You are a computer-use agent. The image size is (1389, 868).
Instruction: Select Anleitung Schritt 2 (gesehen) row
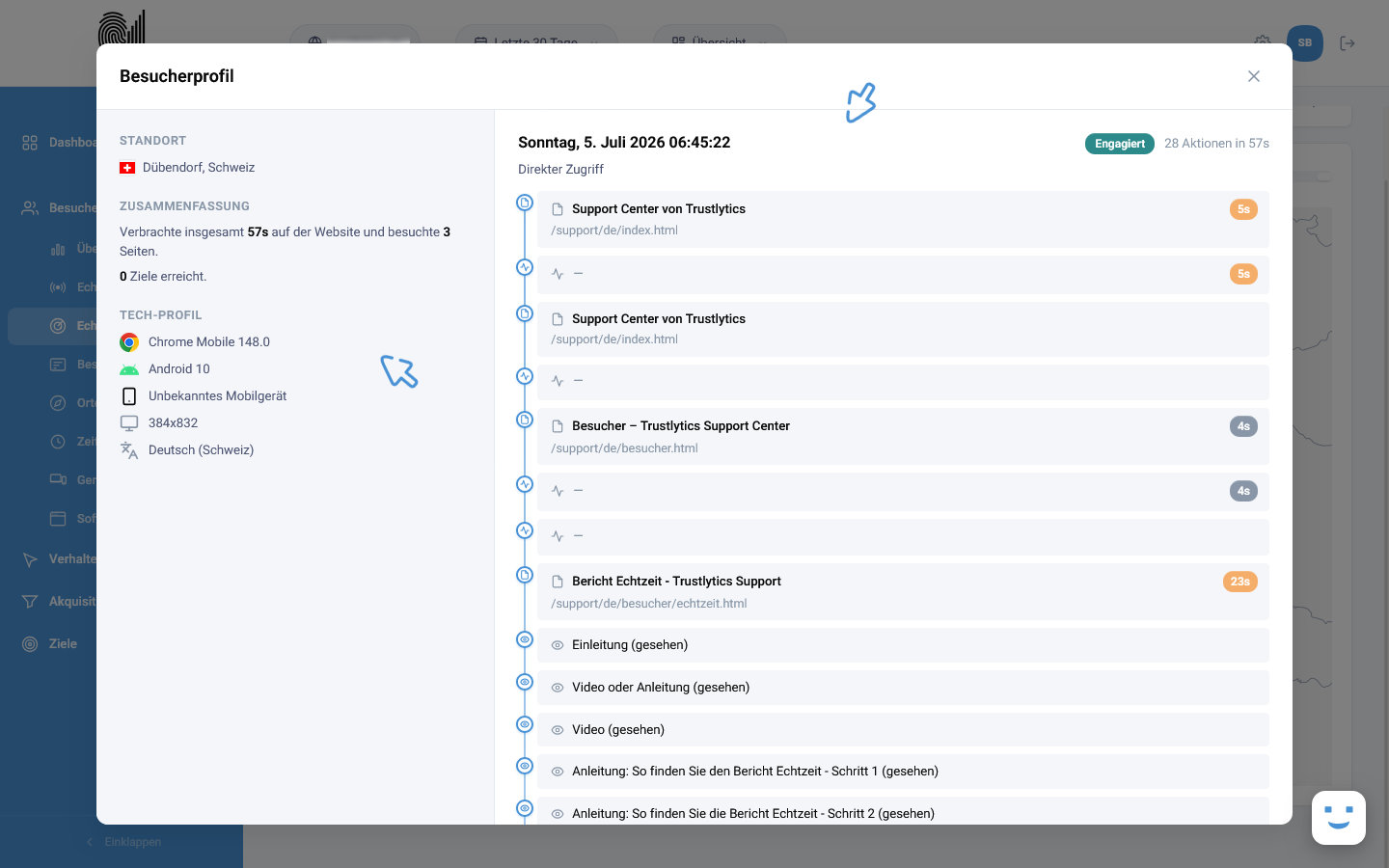pyautogui.click(x=903, y=811)
